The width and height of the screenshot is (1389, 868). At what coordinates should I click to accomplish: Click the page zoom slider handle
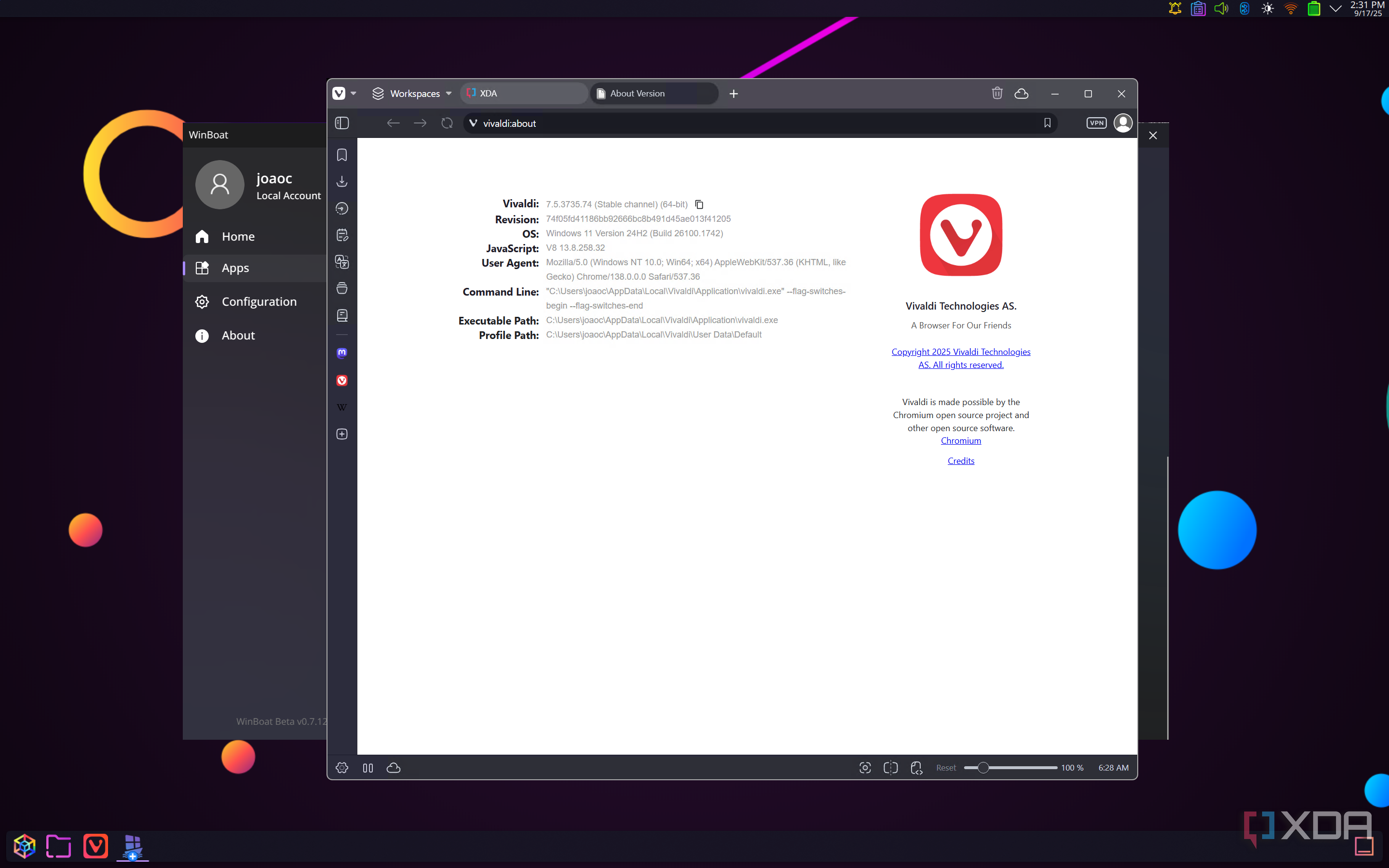point(982,768)
